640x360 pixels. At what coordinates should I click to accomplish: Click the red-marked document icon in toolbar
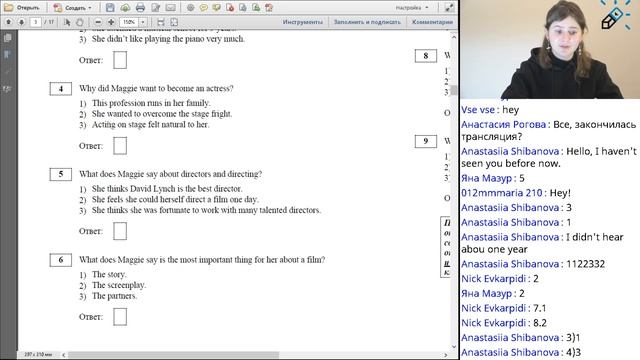click(230, 7)
